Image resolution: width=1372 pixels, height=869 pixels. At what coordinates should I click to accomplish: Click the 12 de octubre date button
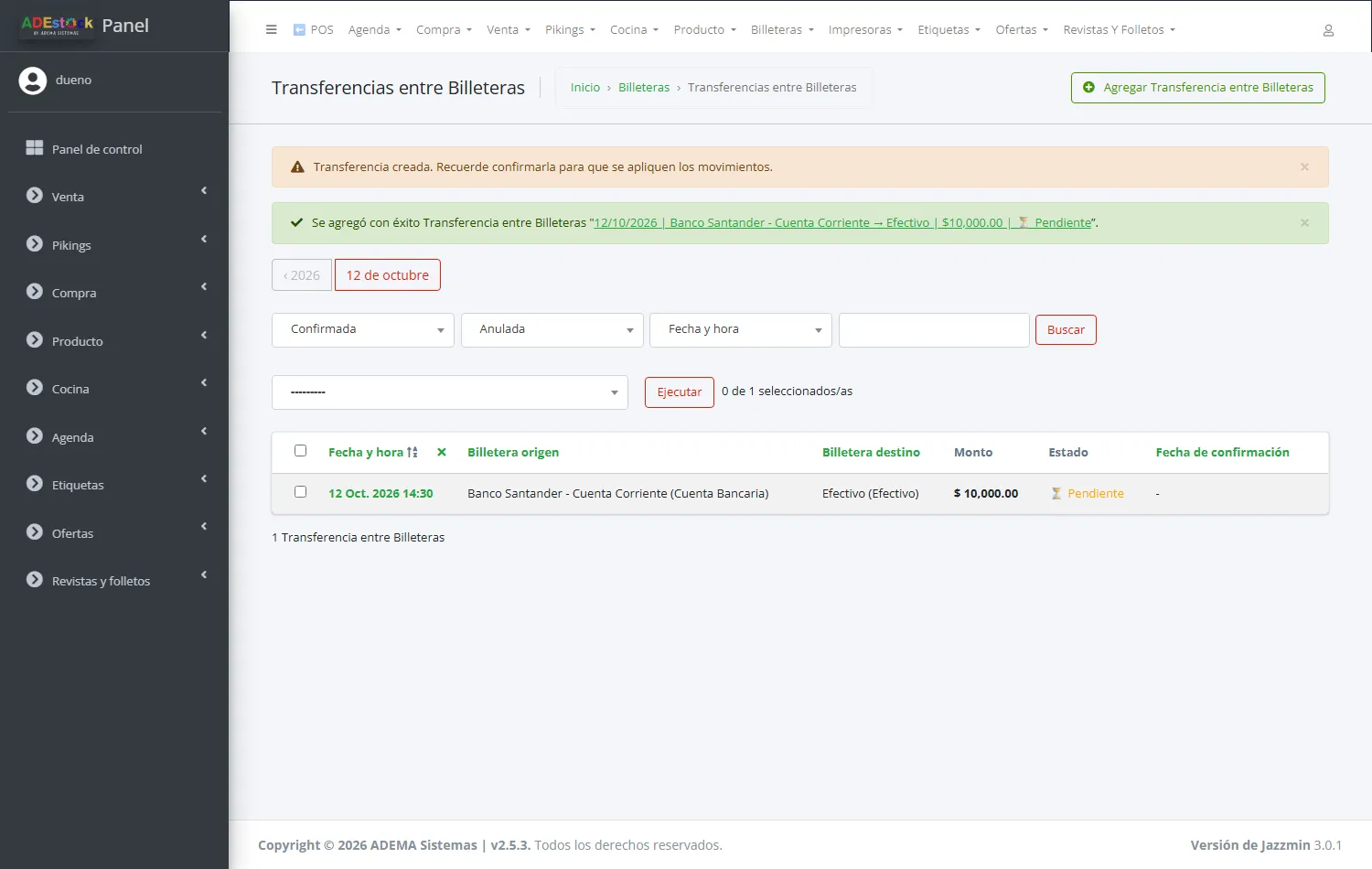pyautogui.click(x=388, y=275)
